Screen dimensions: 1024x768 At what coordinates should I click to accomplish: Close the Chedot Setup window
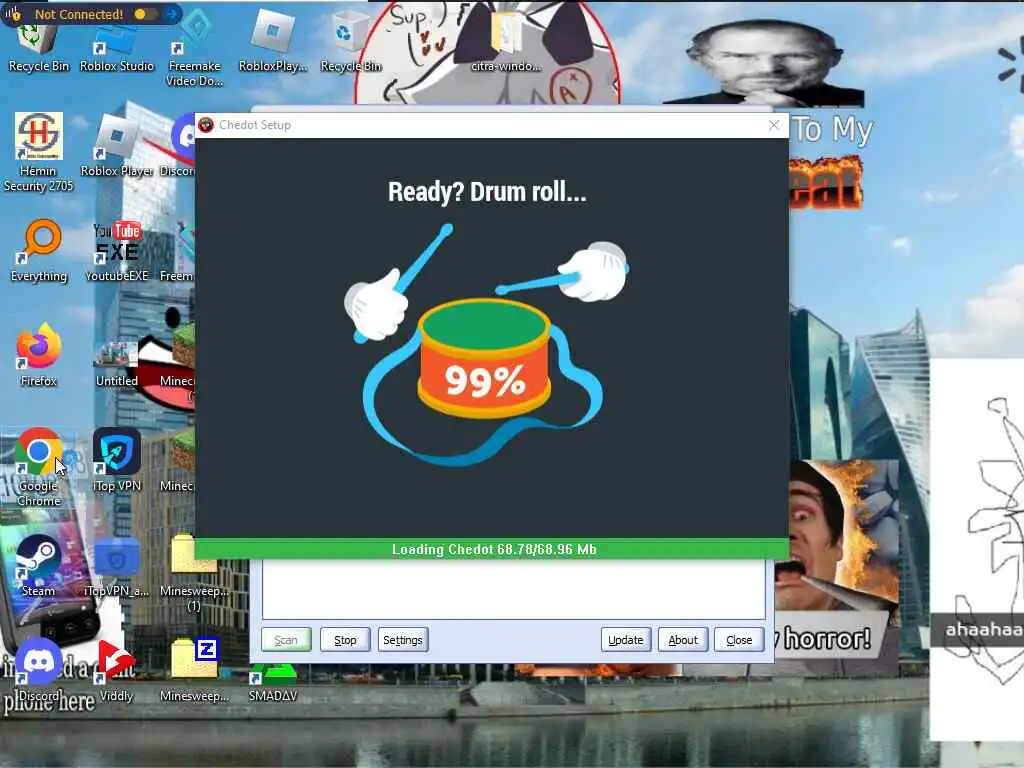pos(774,125)
